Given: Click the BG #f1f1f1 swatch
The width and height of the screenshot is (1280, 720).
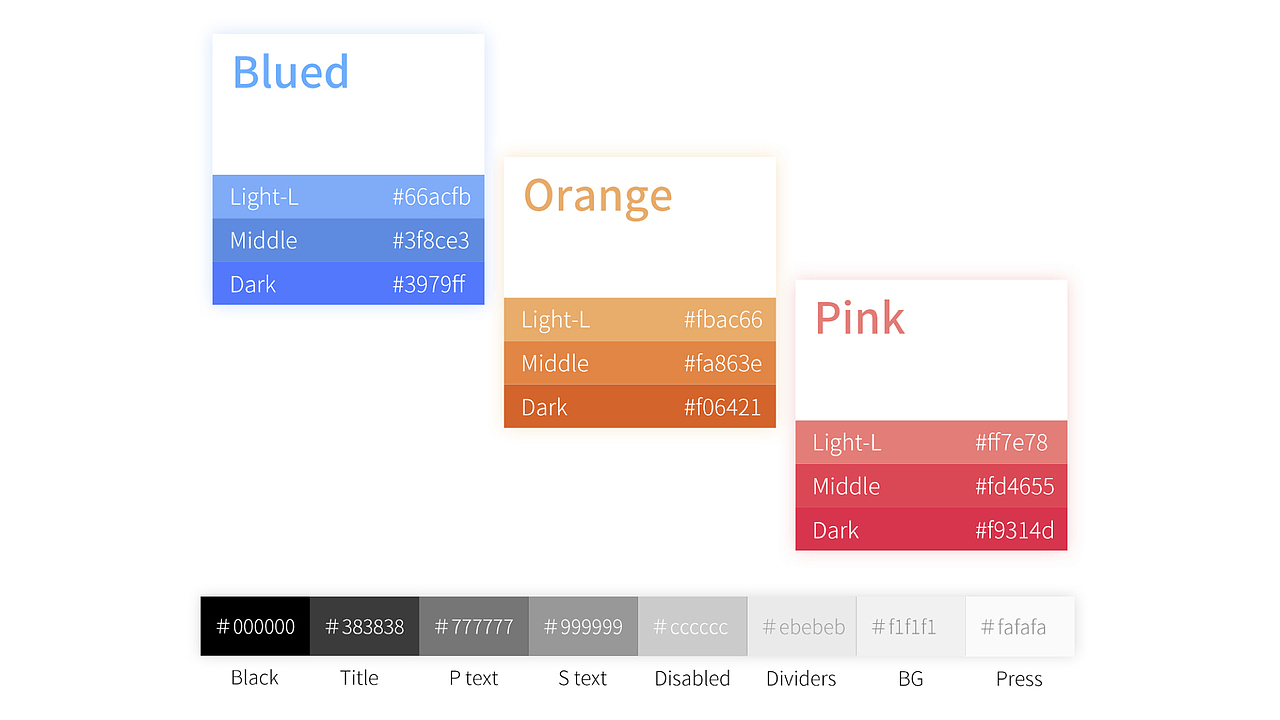Looking at the screenshot, I should pos(911,627).
